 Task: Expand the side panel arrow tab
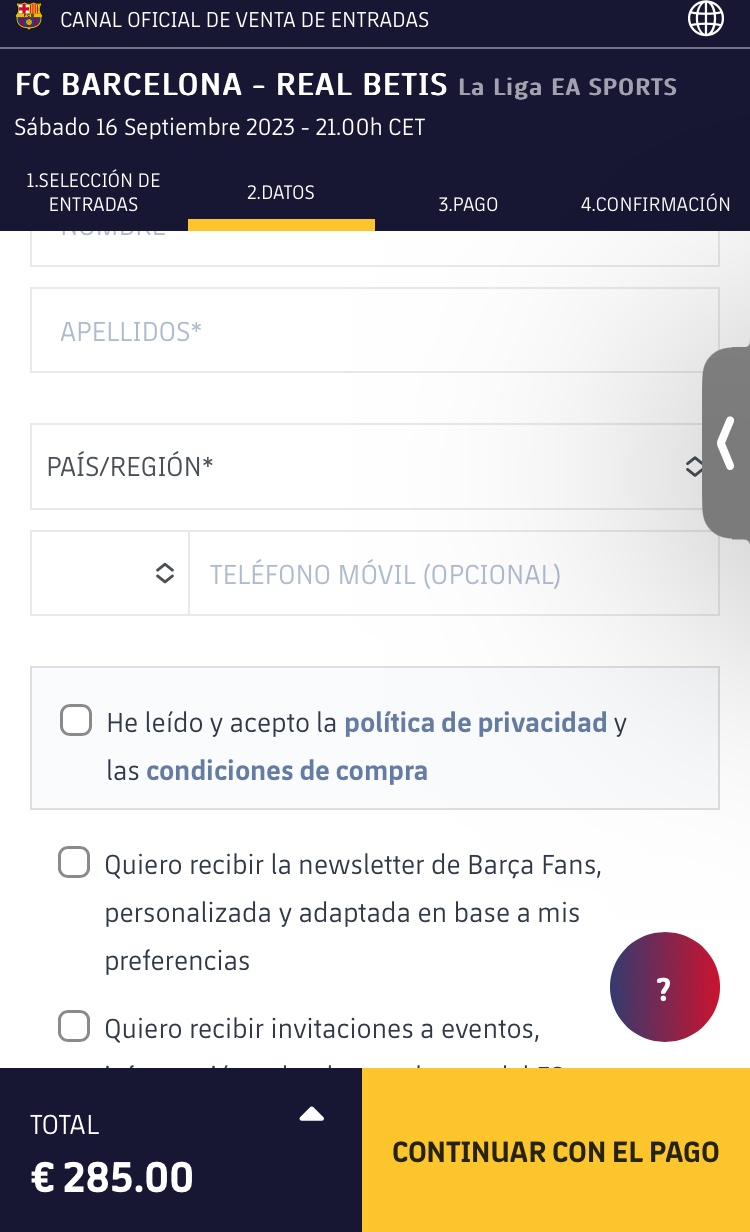tap(727, 442)
